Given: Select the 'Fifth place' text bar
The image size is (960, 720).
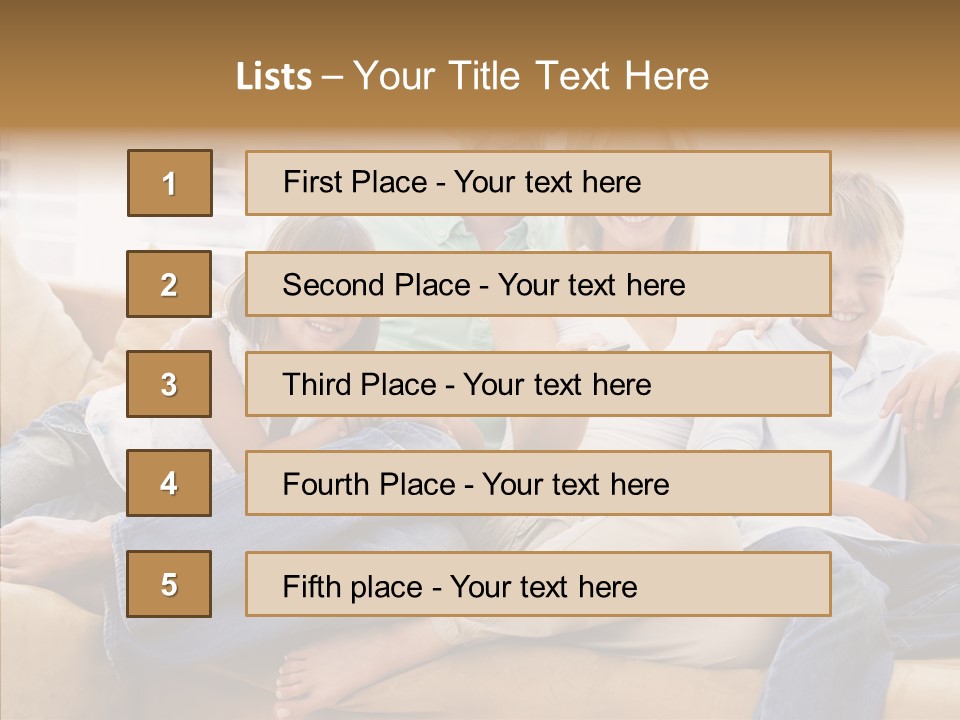Looking at the screenshot, I should click(538, 584).
